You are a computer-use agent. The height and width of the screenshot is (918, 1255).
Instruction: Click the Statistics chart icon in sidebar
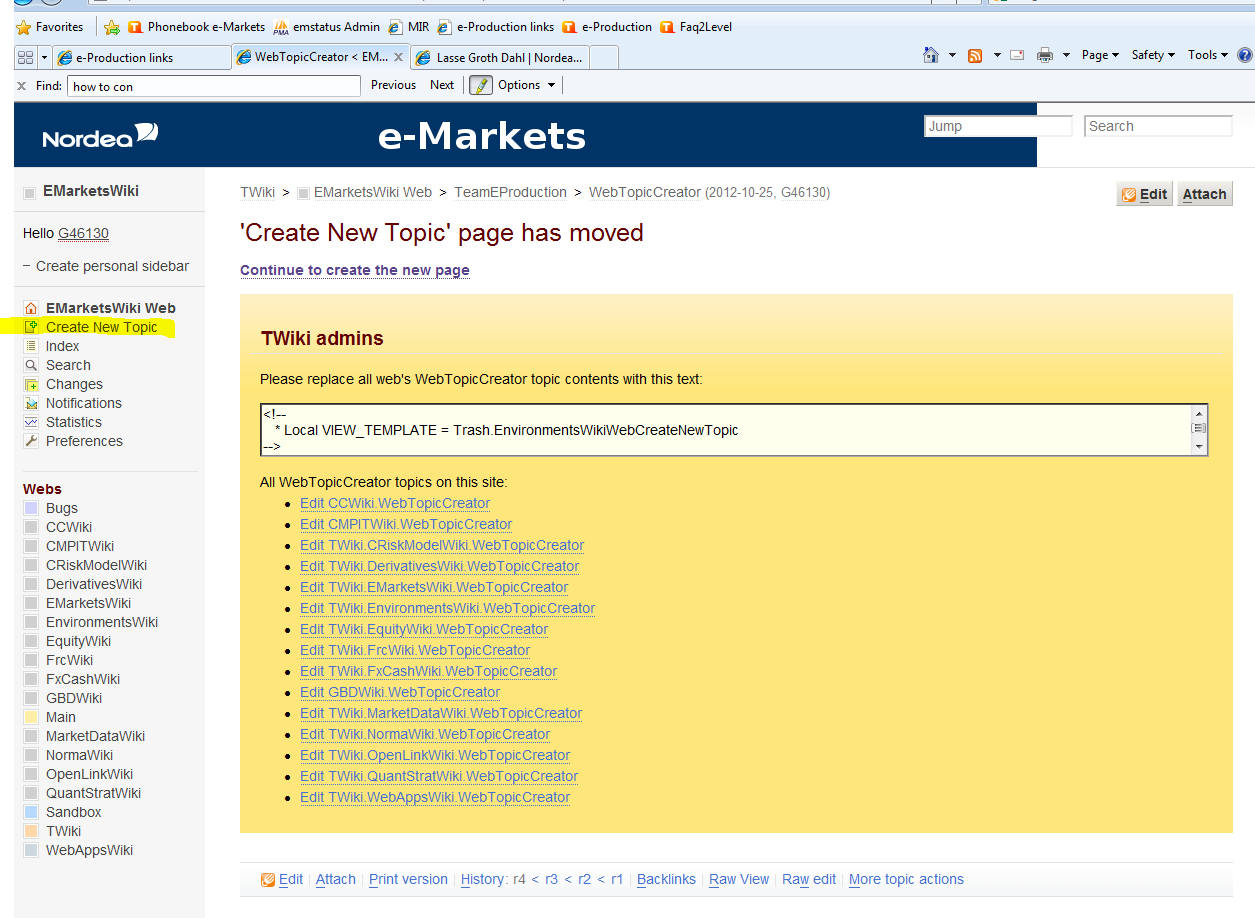[x=31, y=422]
